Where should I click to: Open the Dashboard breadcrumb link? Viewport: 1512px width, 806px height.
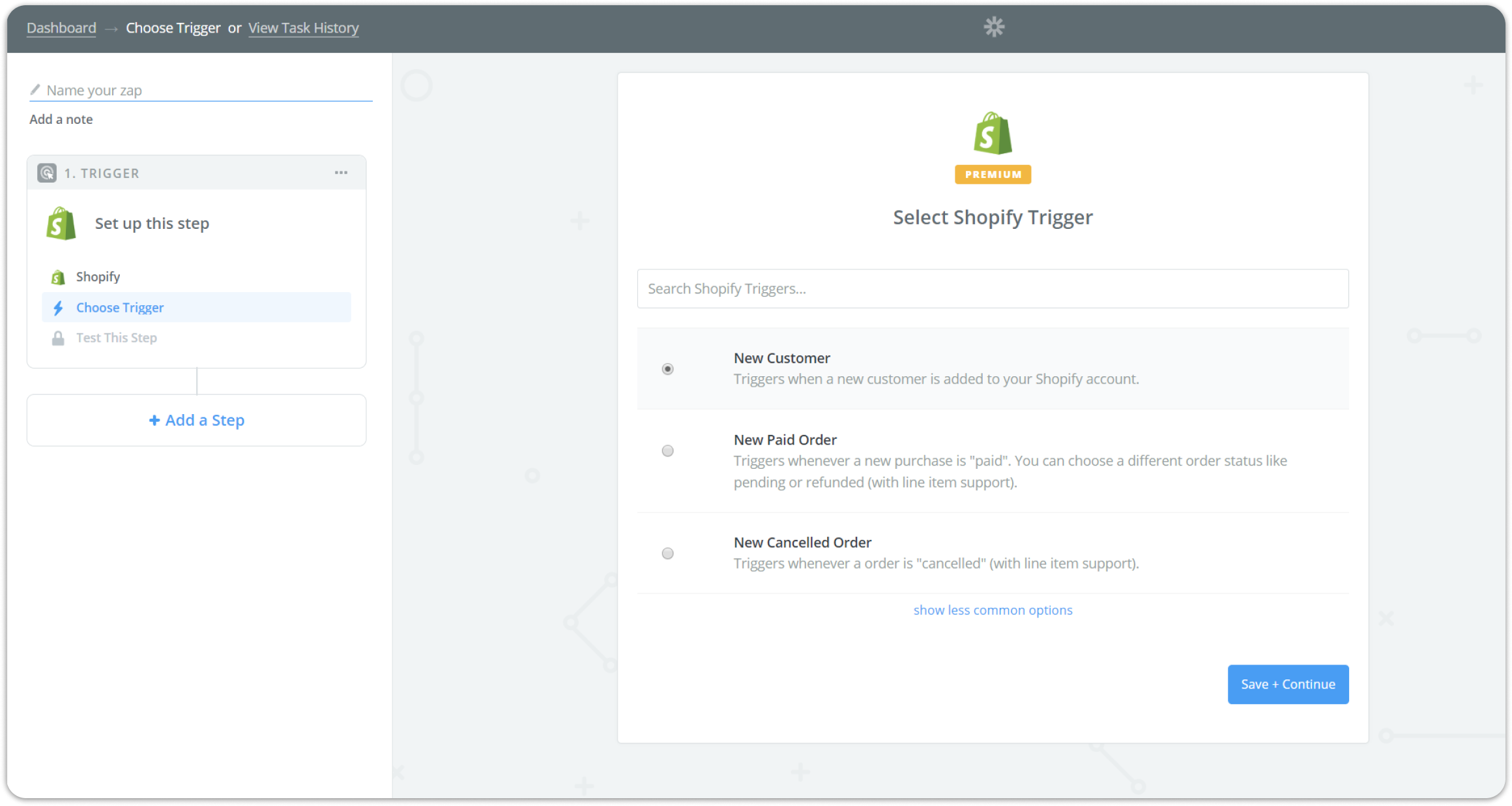coord(61,28)
